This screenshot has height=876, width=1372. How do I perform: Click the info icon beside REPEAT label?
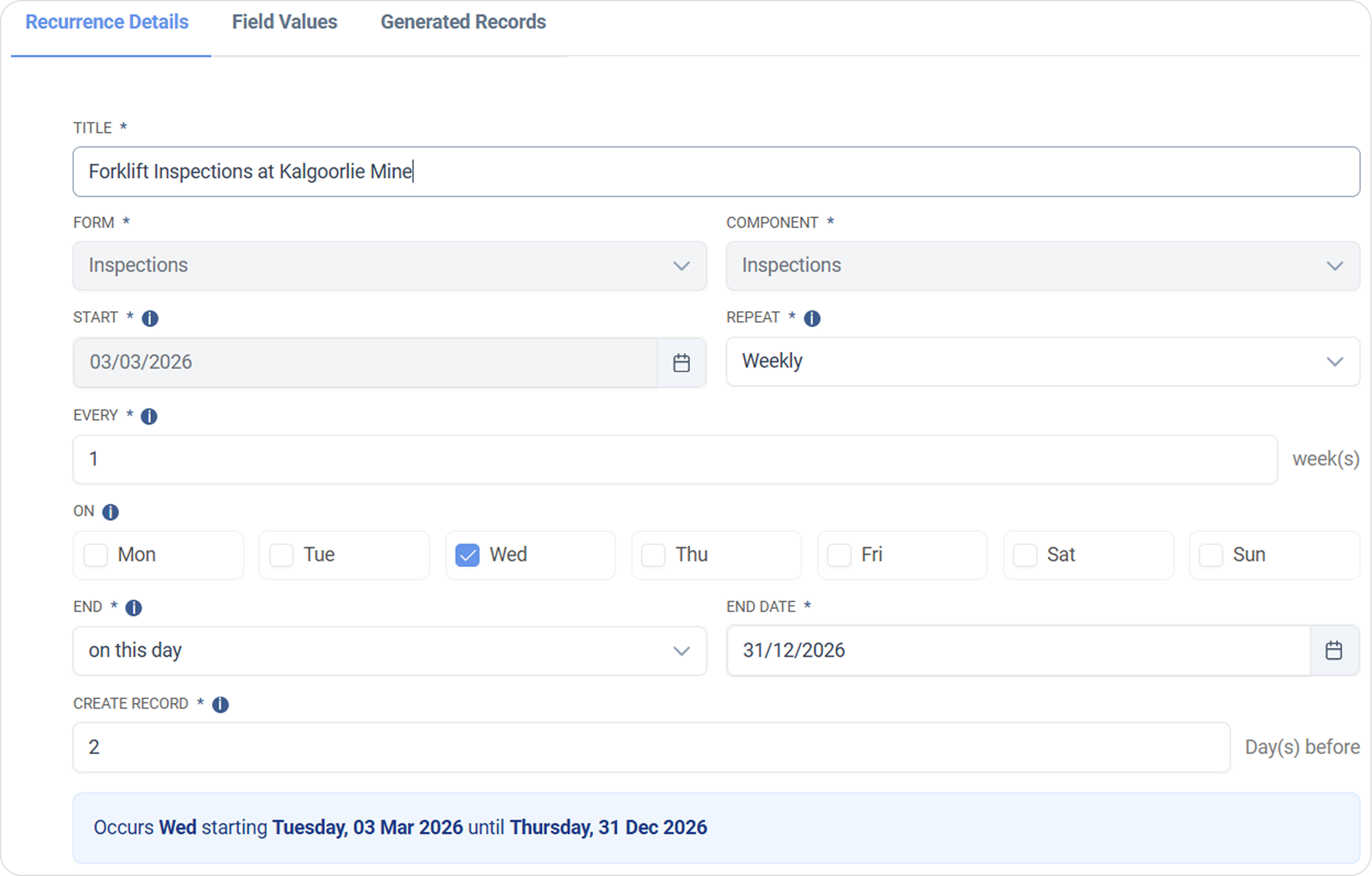point(812,318)
